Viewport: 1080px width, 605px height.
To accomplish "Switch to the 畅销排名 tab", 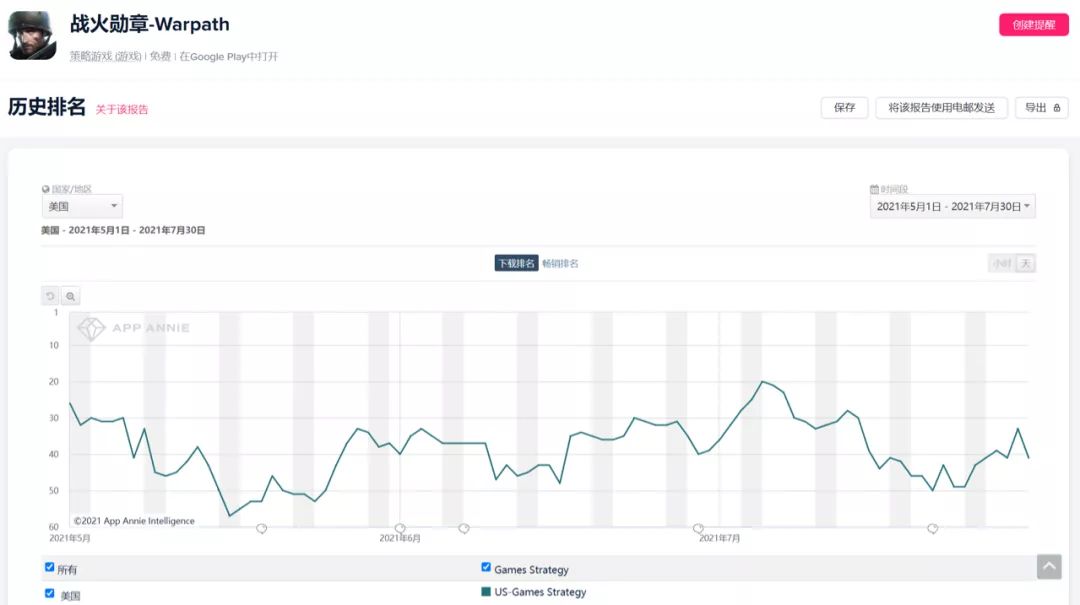I will pyautogui.click(x=560, y=263).
